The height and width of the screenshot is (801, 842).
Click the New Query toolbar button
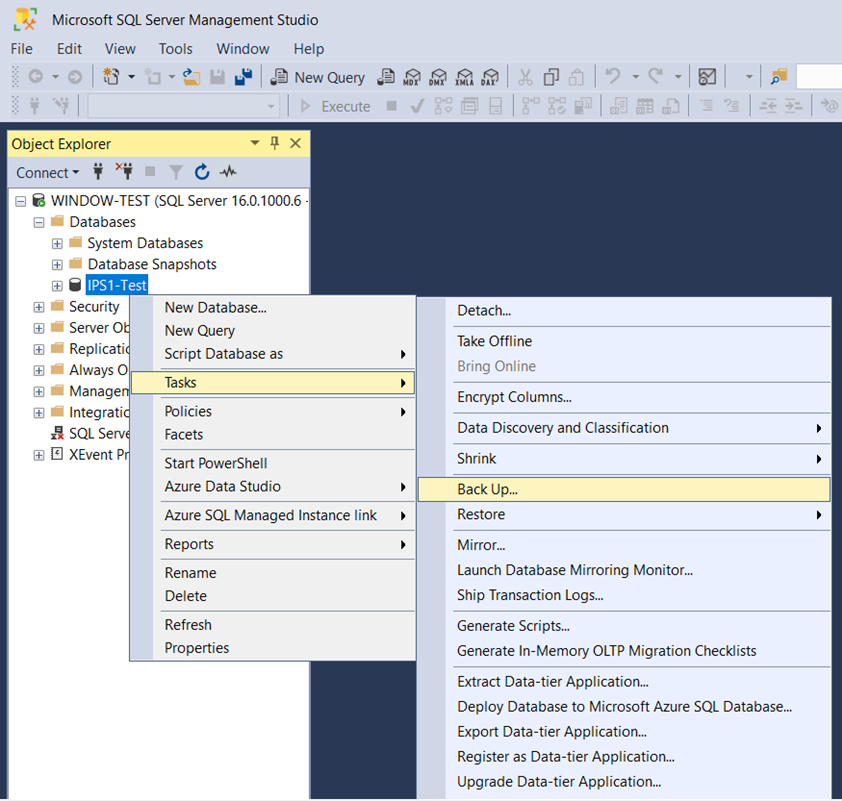tap(317, 77)
